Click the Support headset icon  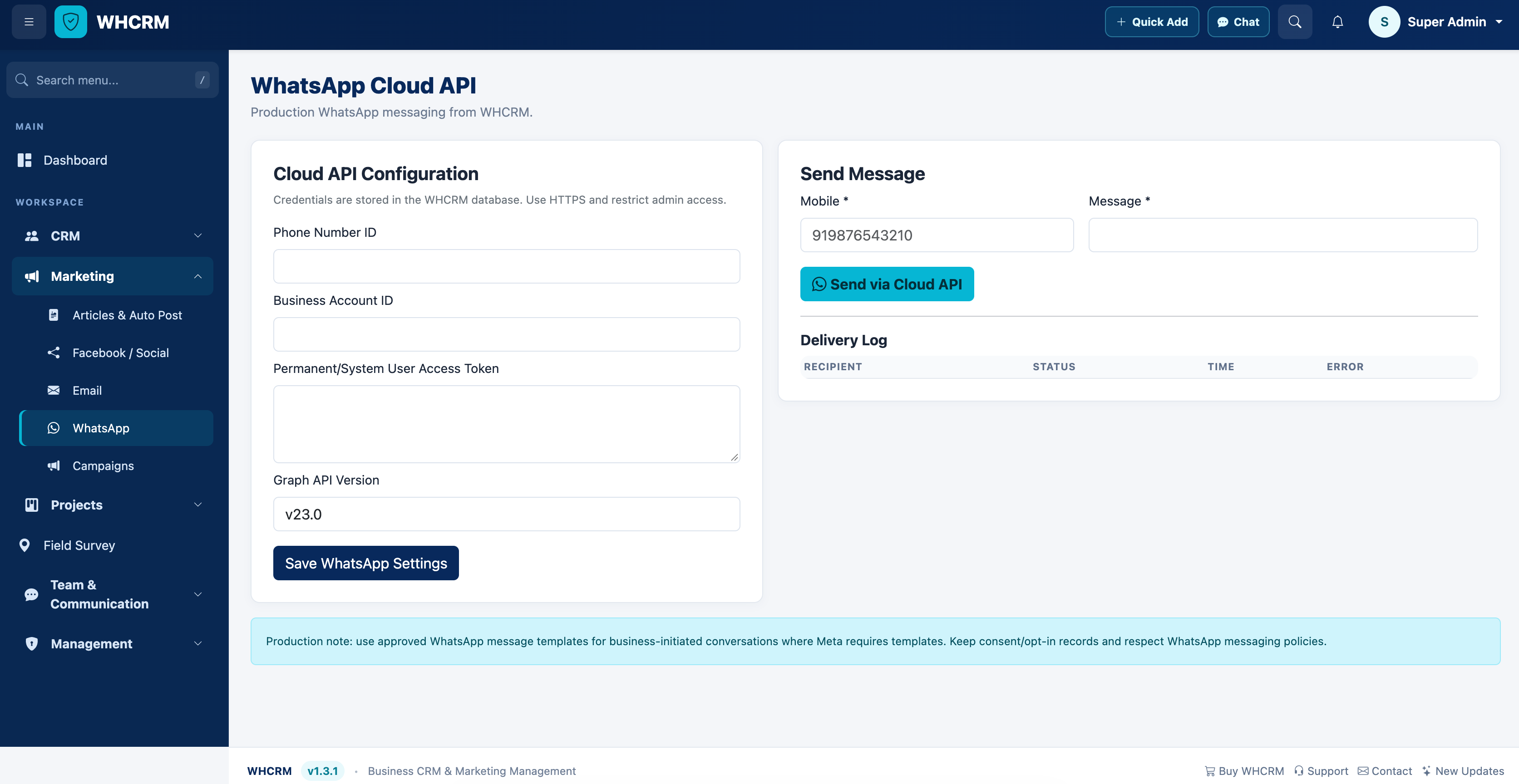click(1299, 771)
